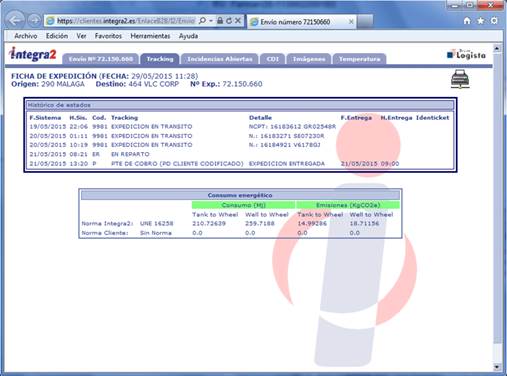
Task: Click the 259.7188 consumption value
Action: tap(260, 223)
